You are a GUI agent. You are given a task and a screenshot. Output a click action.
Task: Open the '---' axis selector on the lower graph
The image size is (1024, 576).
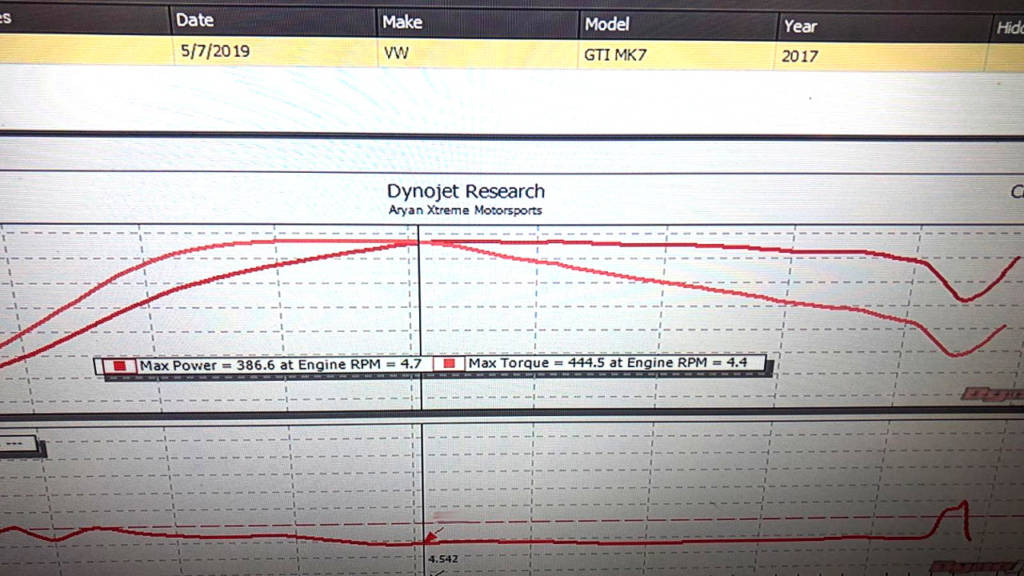click(x=18, y=444)
